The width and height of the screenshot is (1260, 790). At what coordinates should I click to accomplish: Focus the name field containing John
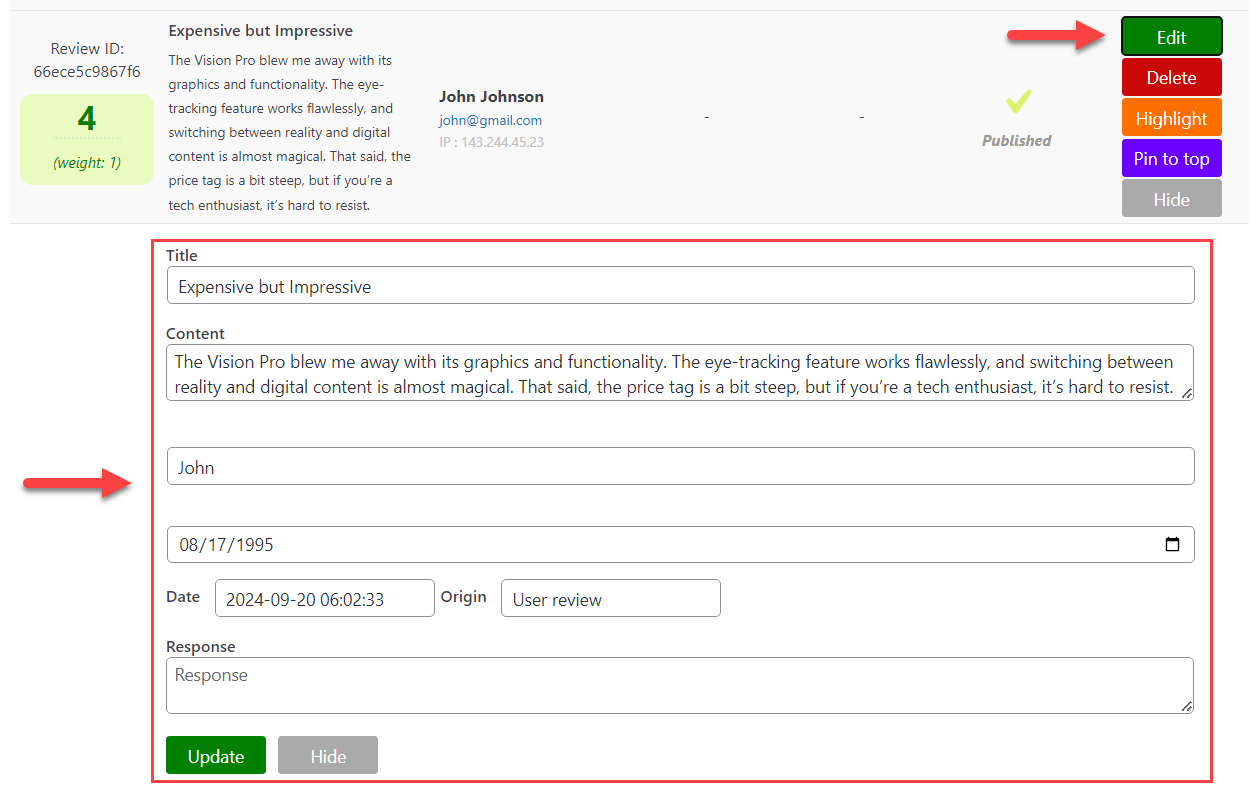(680, 466)
